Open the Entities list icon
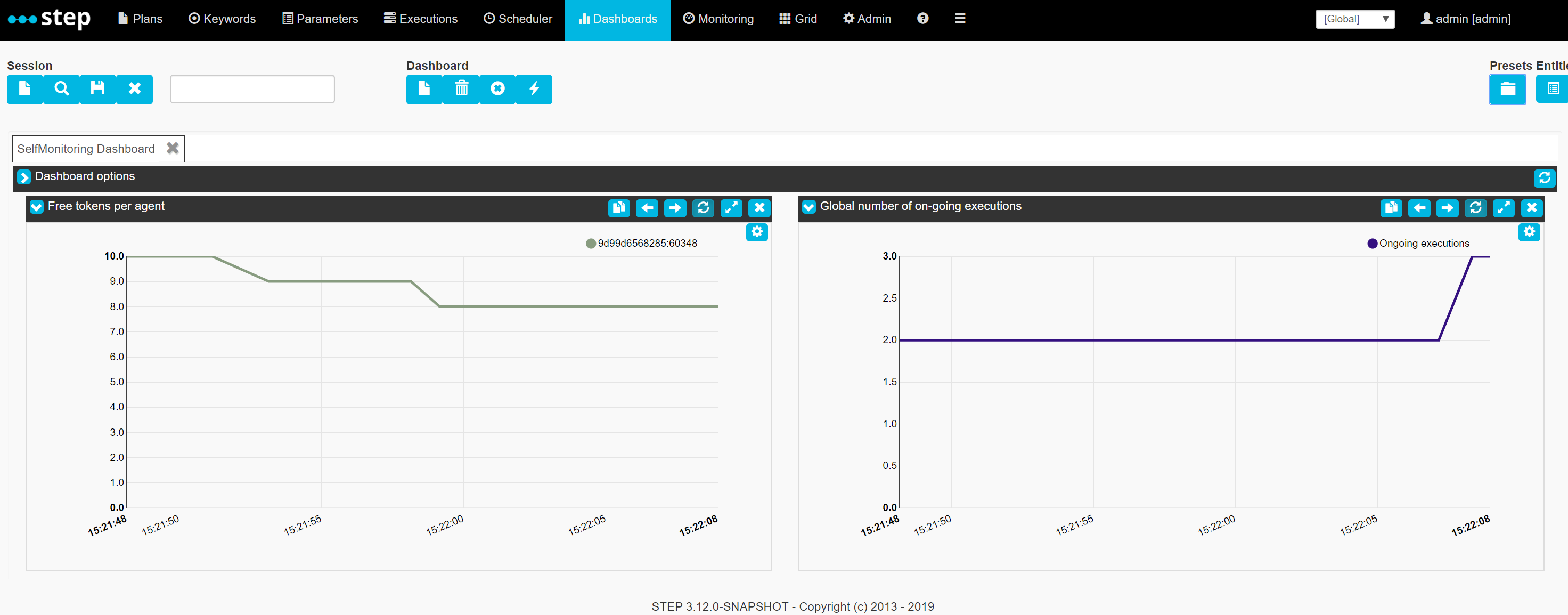 (1552, 89)
